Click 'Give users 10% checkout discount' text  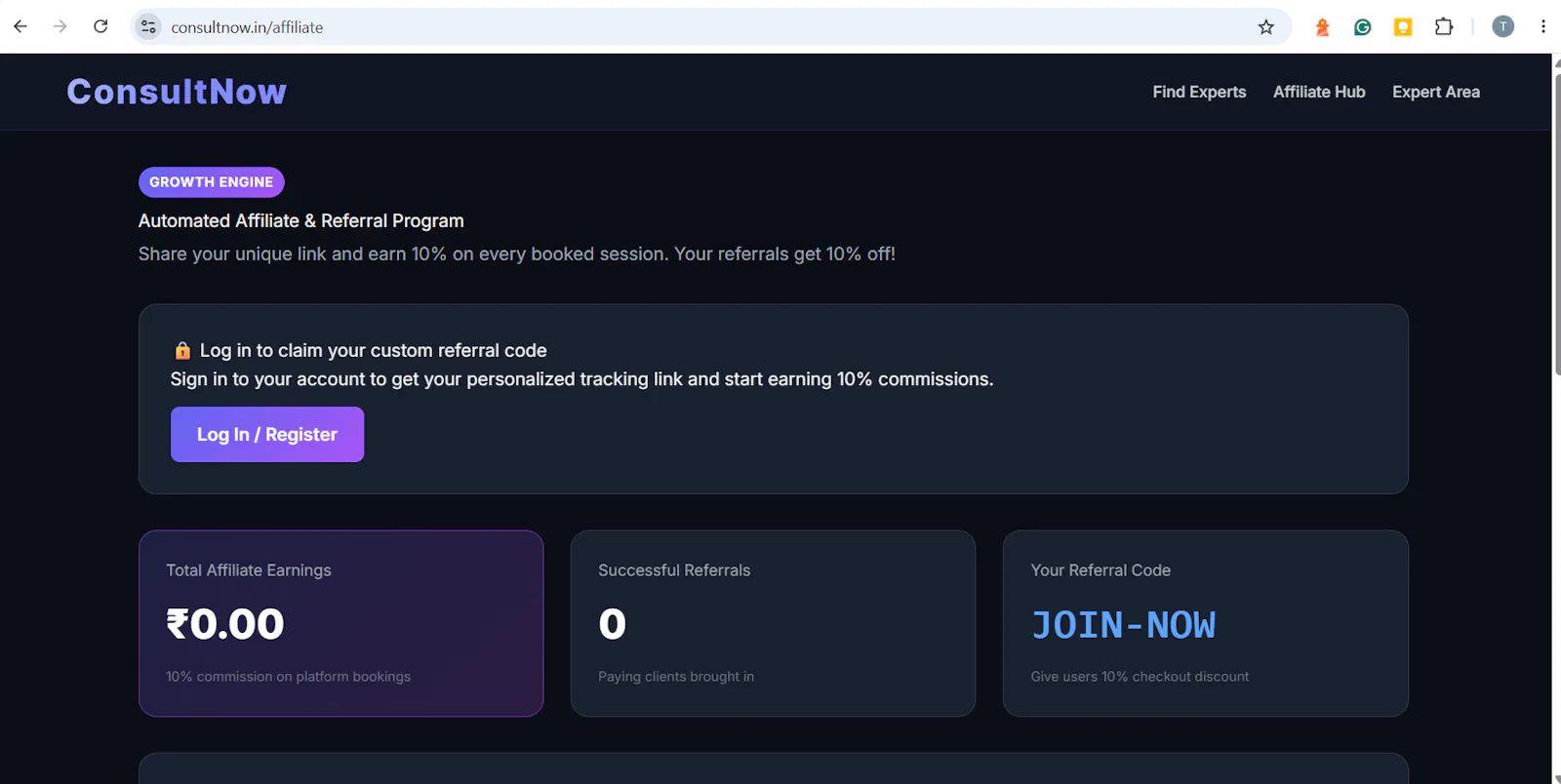pos(1140,677)
